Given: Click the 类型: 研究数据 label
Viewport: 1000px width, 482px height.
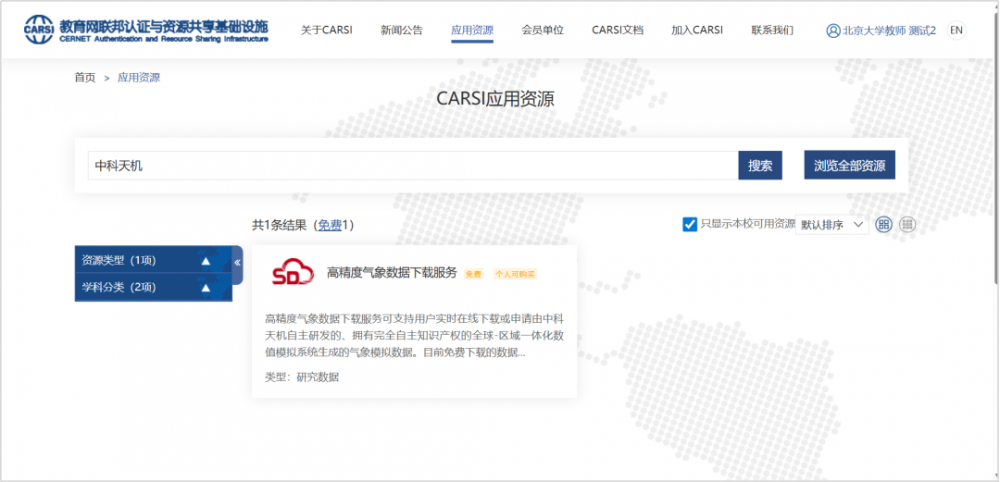Looking at the screenshot, I should tap(302, 377).
